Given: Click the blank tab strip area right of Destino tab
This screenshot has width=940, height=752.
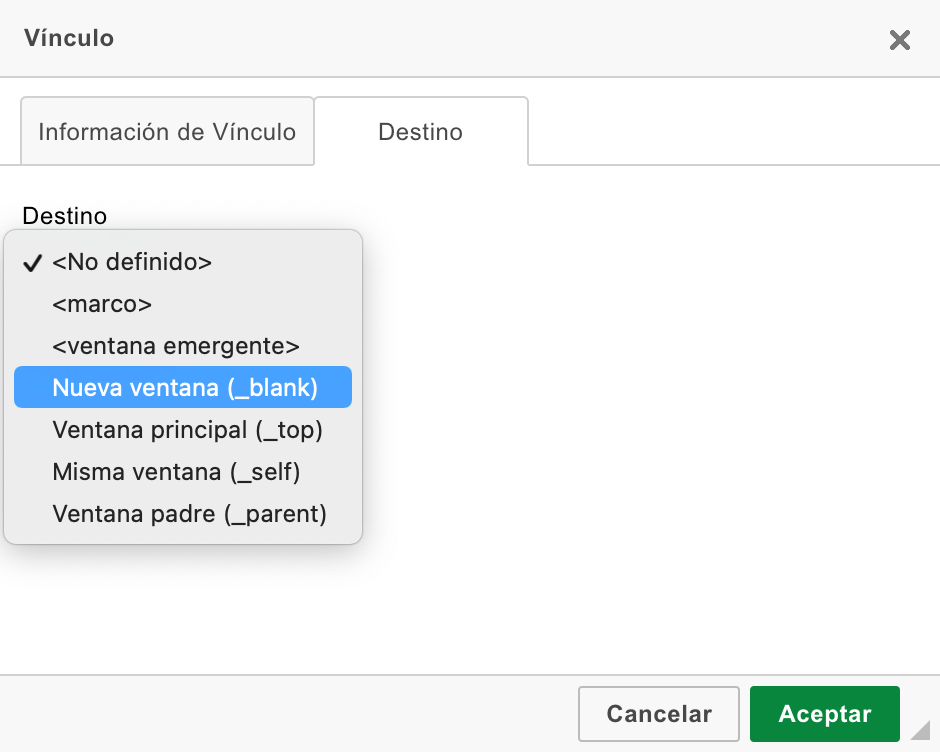Looking at the screenshot, I should (x=731, y=131).
